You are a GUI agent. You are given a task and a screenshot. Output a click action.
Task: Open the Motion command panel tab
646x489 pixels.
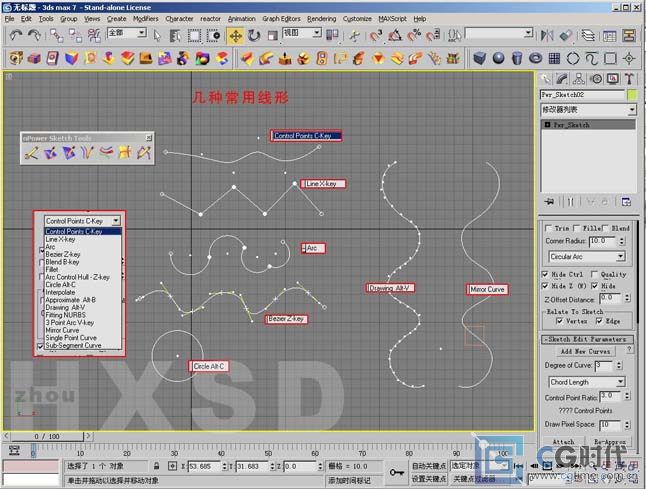click(596, 79)
